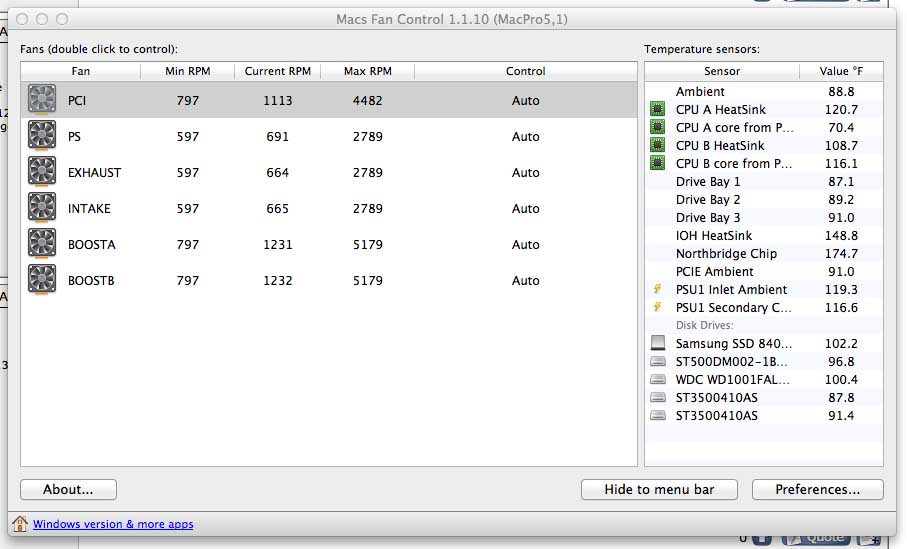Click the Value °F column header
The height and width of the screenshot is (549, 907).
pyautogui.click(x=841, y=71)
